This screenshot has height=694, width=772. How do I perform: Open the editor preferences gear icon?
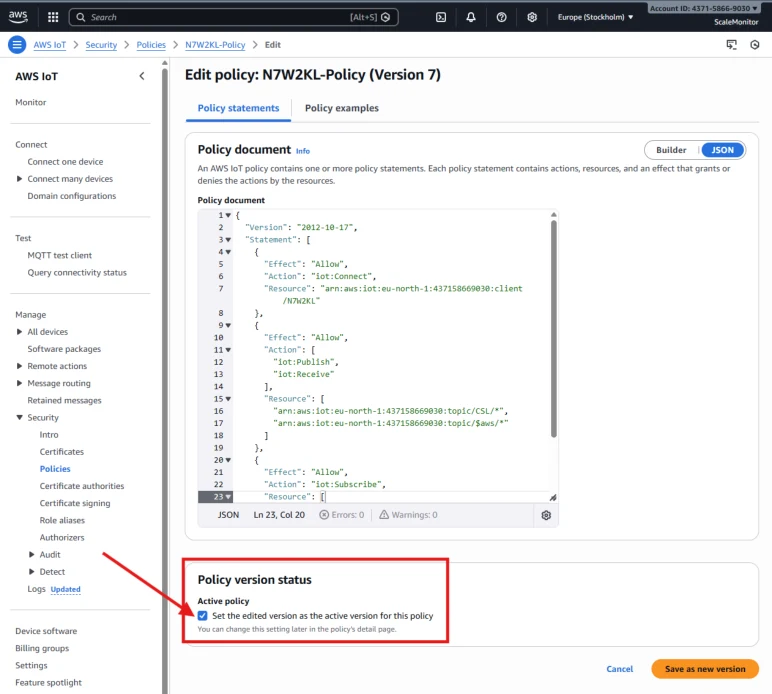[546, 515]
